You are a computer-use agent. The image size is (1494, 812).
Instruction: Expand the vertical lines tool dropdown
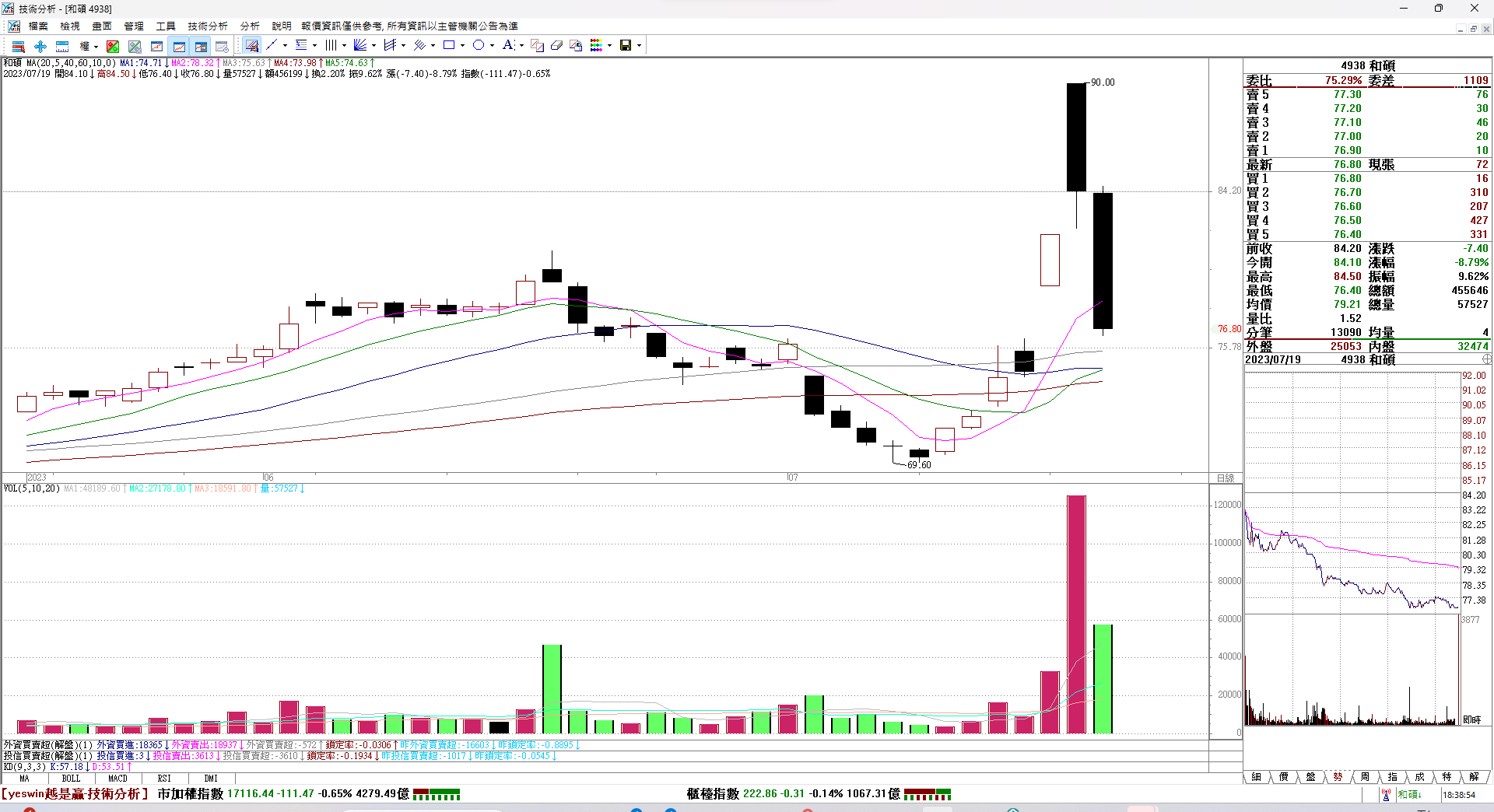point(344,46)
